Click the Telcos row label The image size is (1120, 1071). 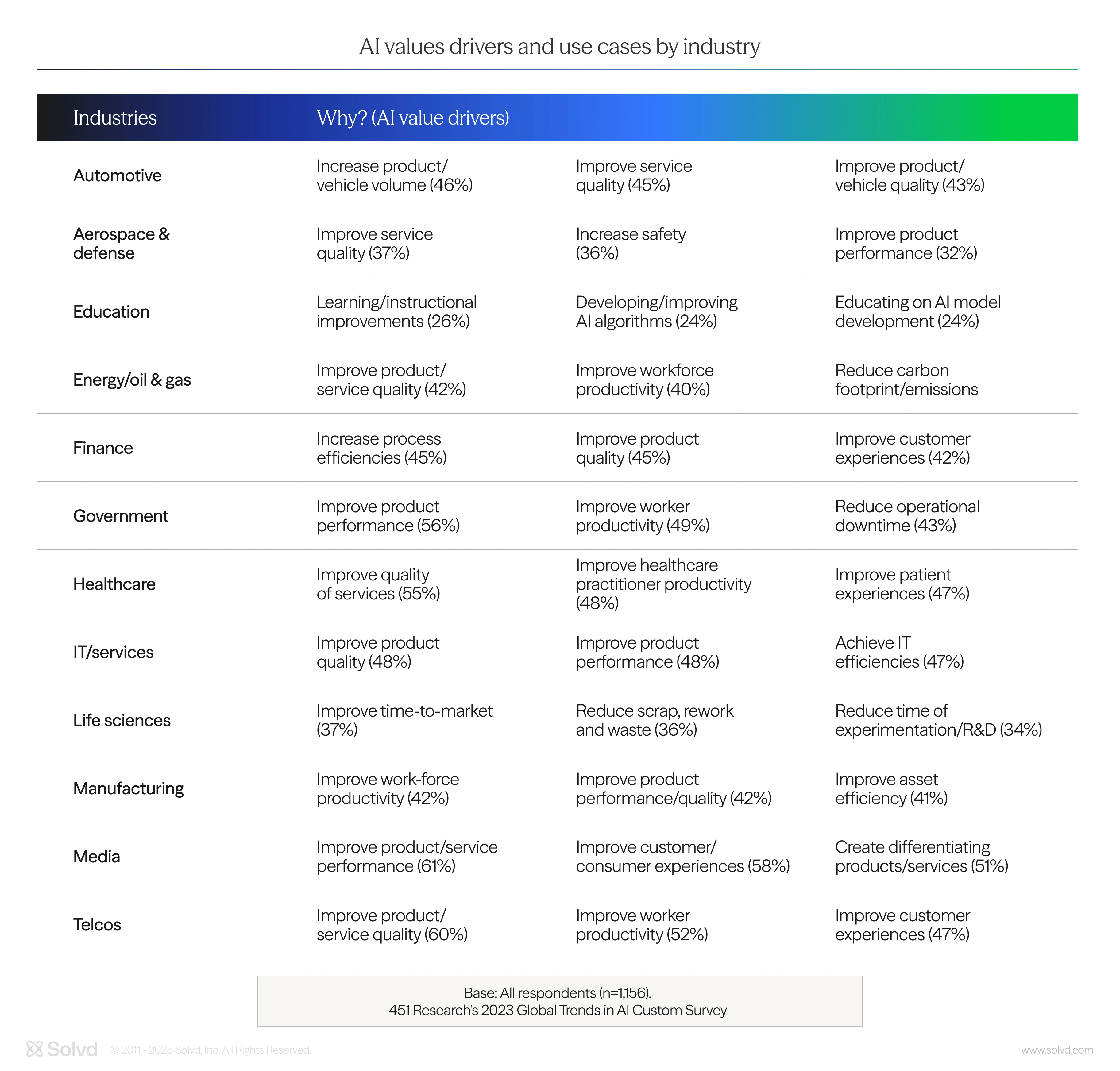coord(97,924)
